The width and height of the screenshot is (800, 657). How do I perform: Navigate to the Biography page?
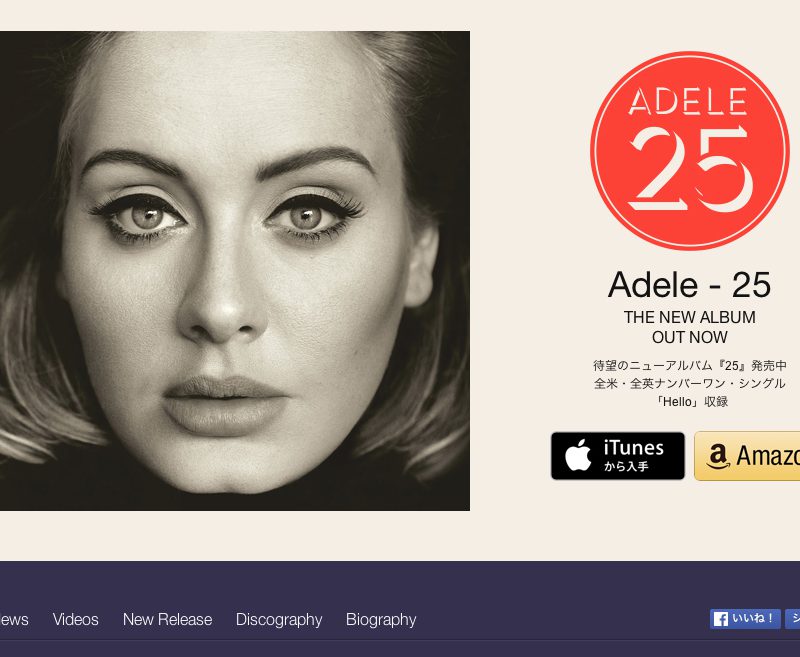tap(381, 620)
